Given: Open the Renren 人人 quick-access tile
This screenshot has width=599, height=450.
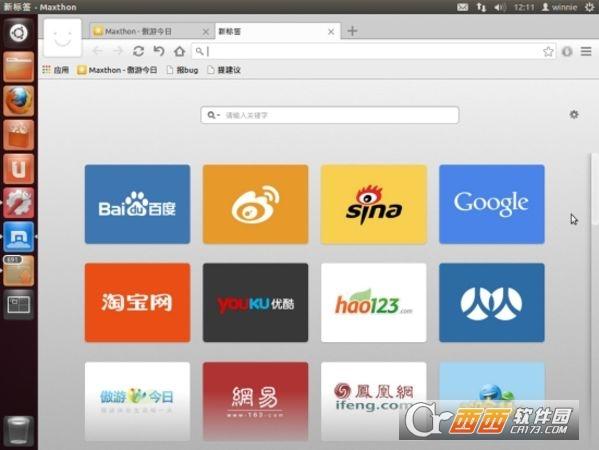Looking at the screenshot, I should point(492,303).
